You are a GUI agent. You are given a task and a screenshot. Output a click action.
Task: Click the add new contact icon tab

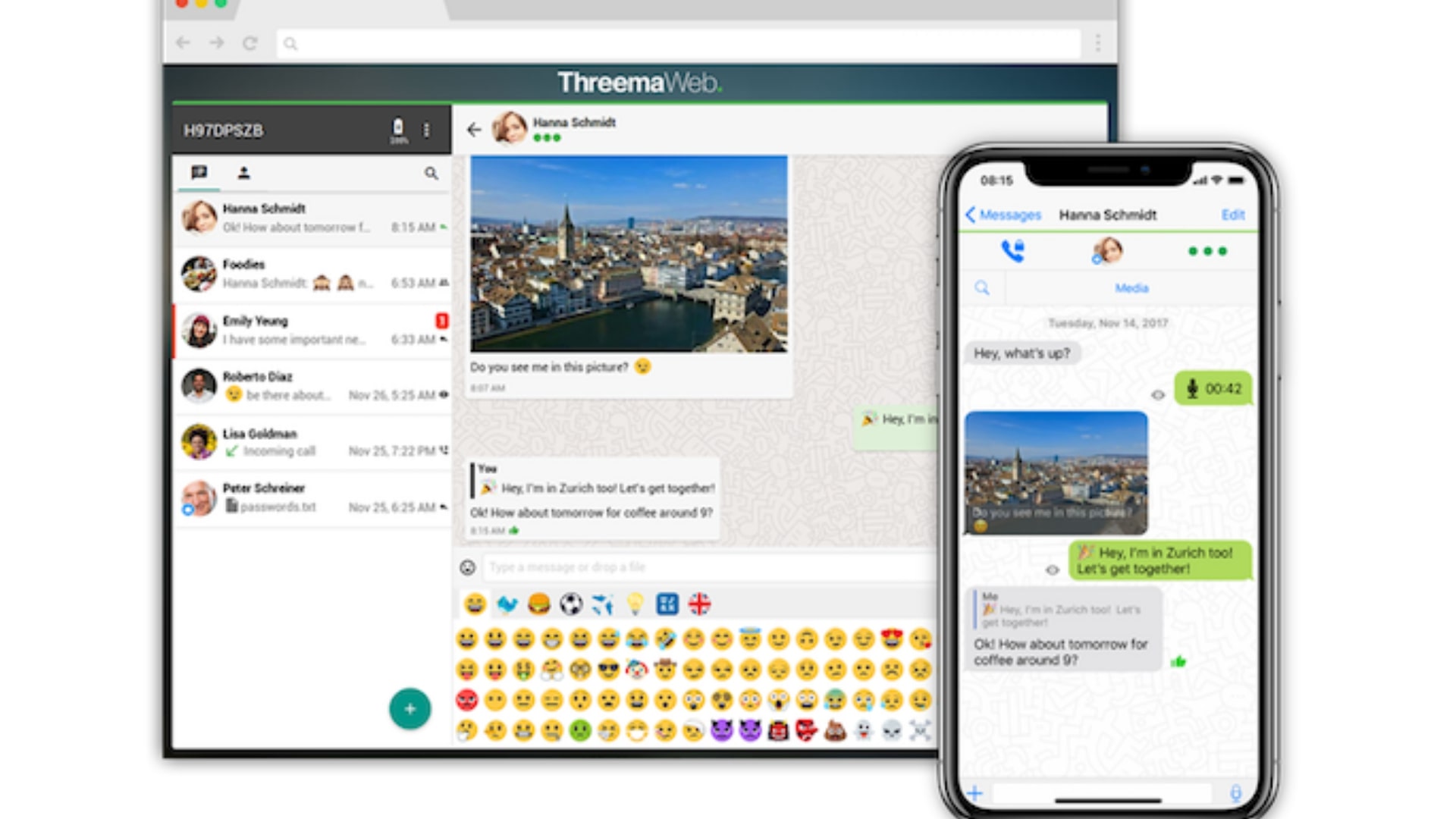click(x=244, y=172)
